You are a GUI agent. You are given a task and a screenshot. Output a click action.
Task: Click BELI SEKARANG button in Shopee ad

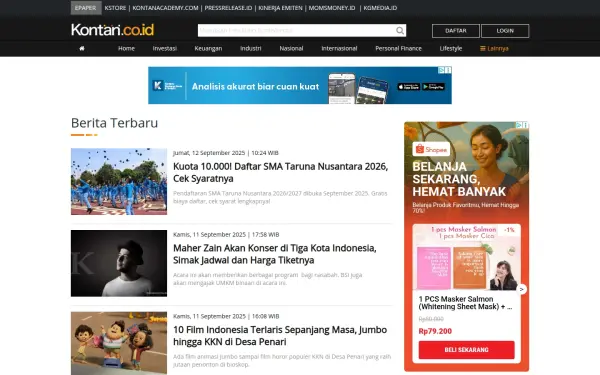(x=466, y=350)
